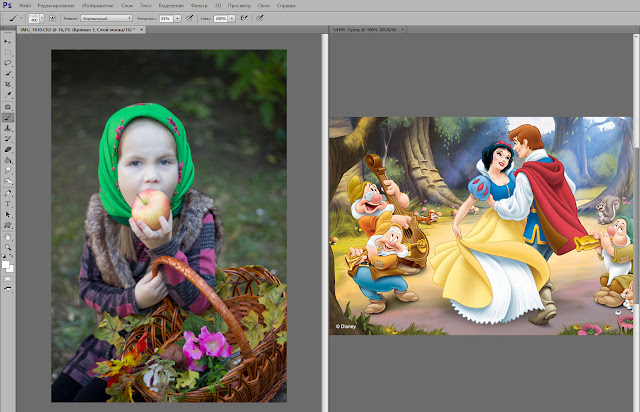The image size is (640, 412).
Task: Click the girl-with-apple photo canvas
Action: tap(169, 226)
